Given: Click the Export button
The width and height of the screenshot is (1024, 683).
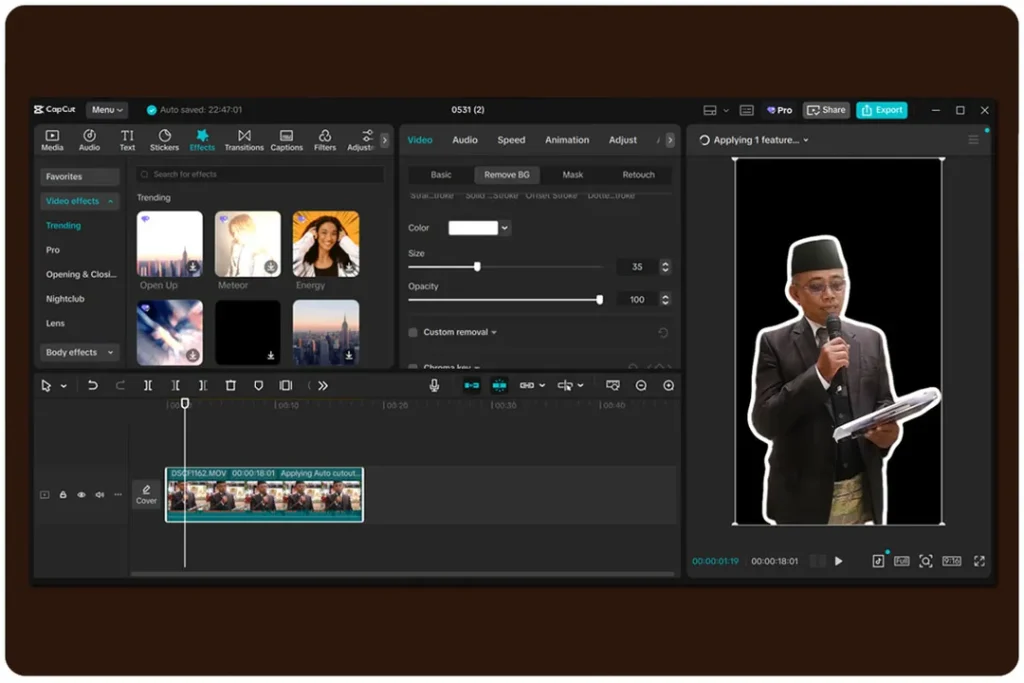Looking at the screenshot, I should point(882,110).
